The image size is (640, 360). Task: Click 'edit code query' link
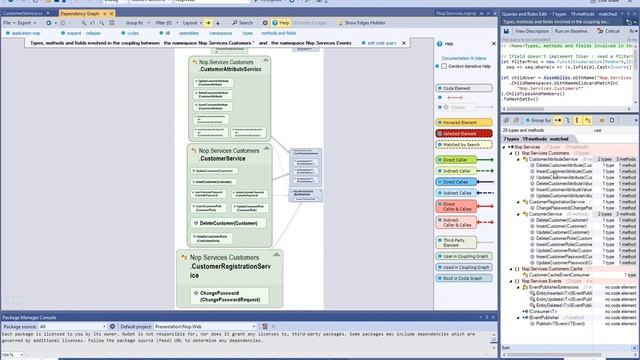point(382,43)
